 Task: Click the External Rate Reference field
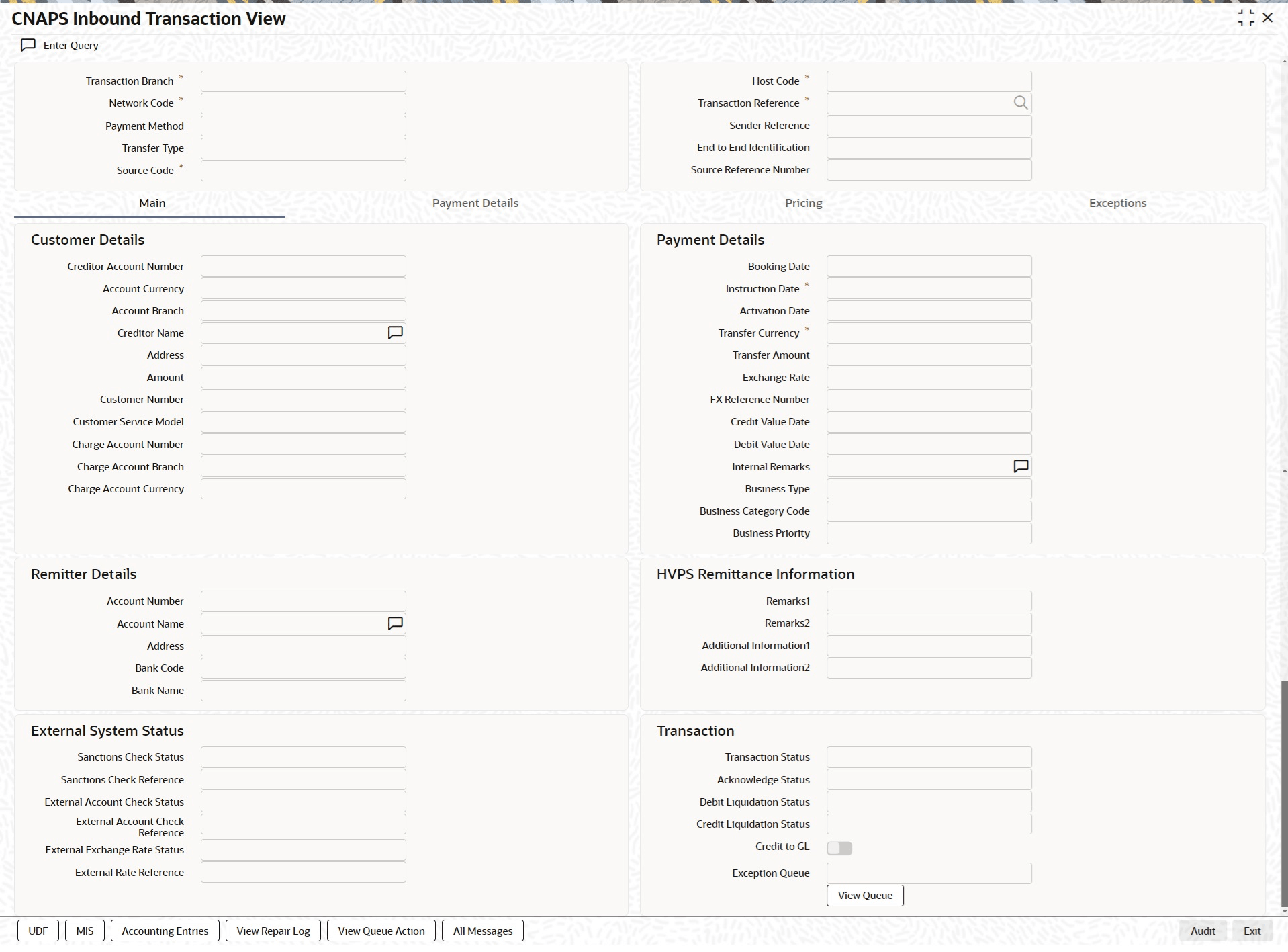click(x=304, y=872)
